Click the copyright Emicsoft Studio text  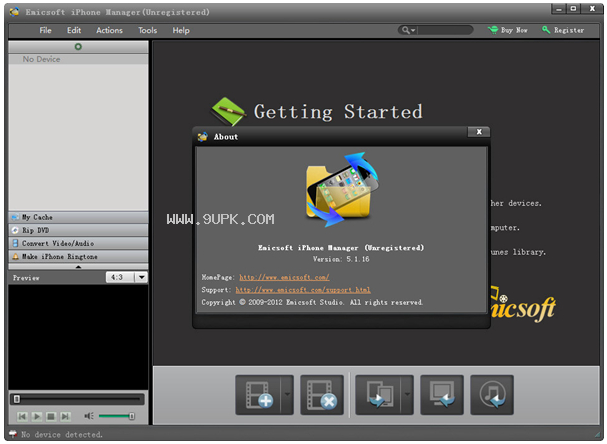point(312,302)
